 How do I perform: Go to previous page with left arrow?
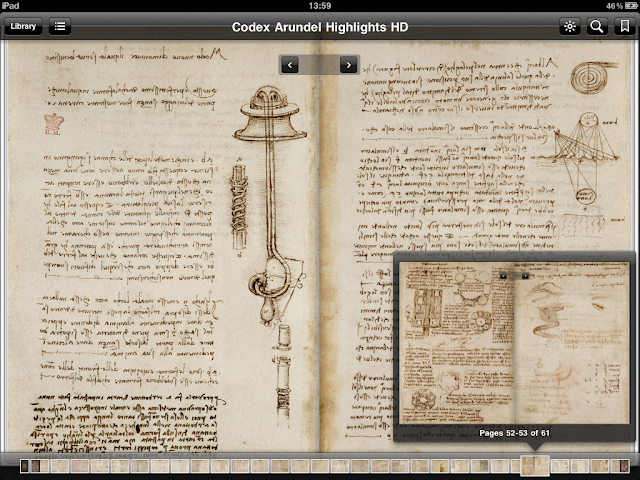[290, 65]
